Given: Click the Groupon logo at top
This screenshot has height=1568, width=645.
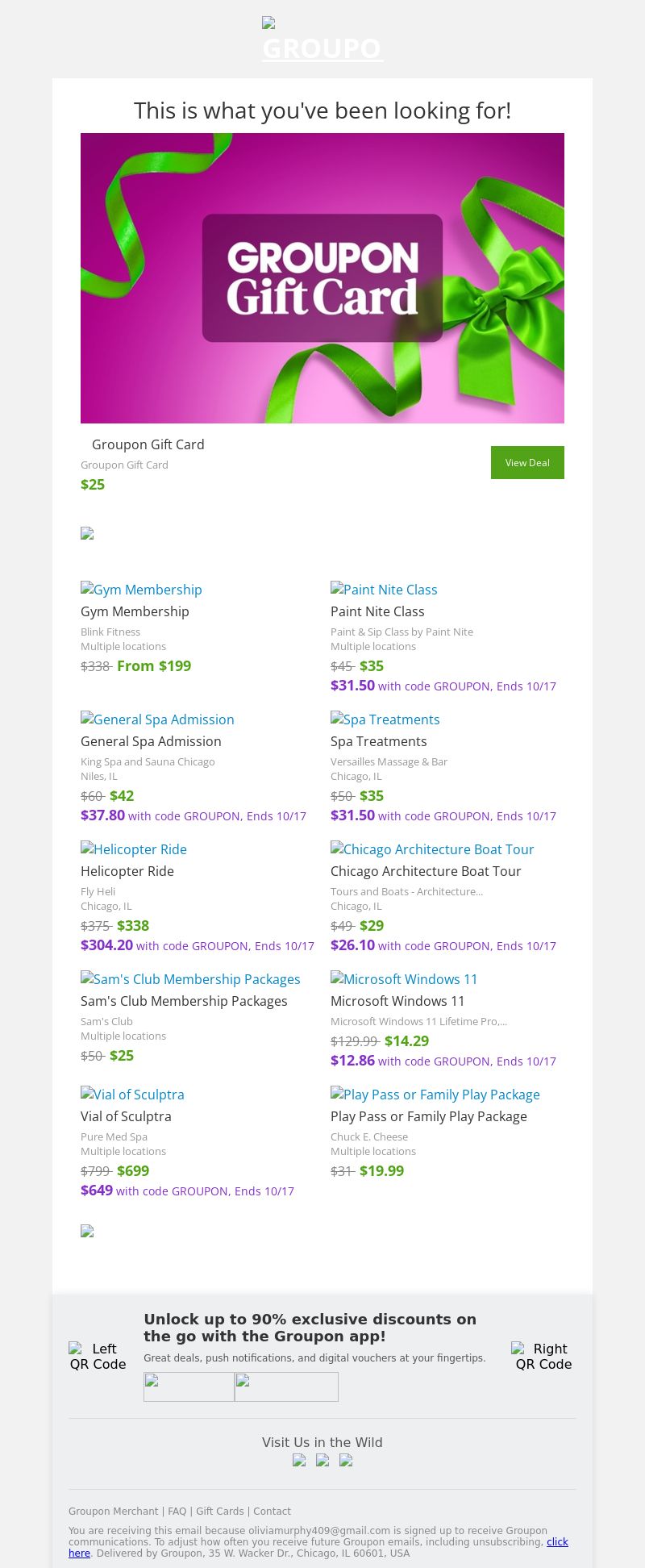Looking at the screenshot, I should pyautogui.click(x=322, y=40).
